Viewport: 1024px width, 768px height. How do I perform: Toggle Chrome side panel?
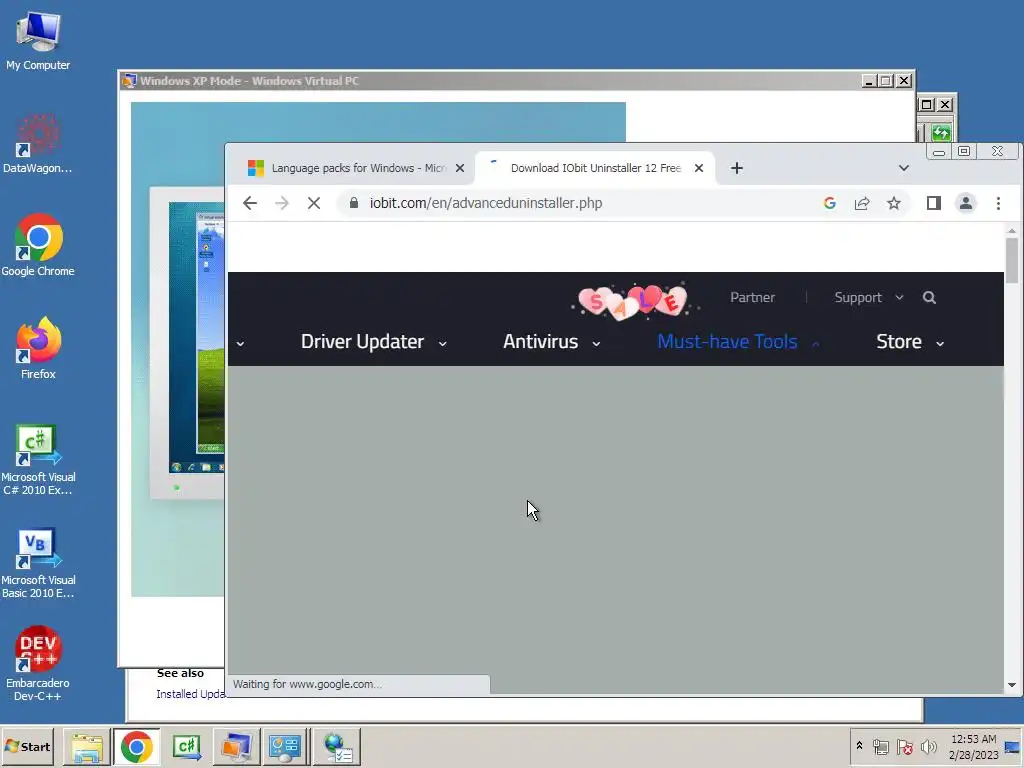pyautogui.click(x=933, y=203)
